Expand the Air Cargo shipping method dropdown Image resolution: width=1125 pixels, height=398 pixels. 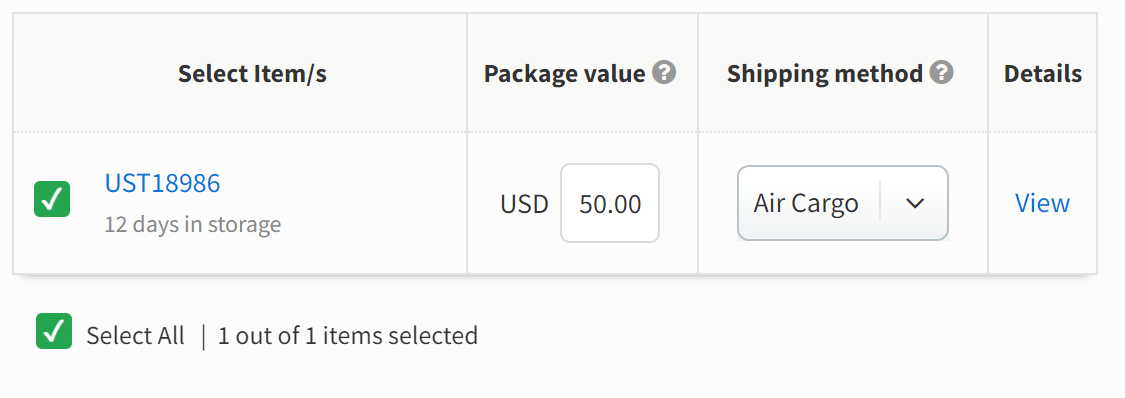point(842,203)
